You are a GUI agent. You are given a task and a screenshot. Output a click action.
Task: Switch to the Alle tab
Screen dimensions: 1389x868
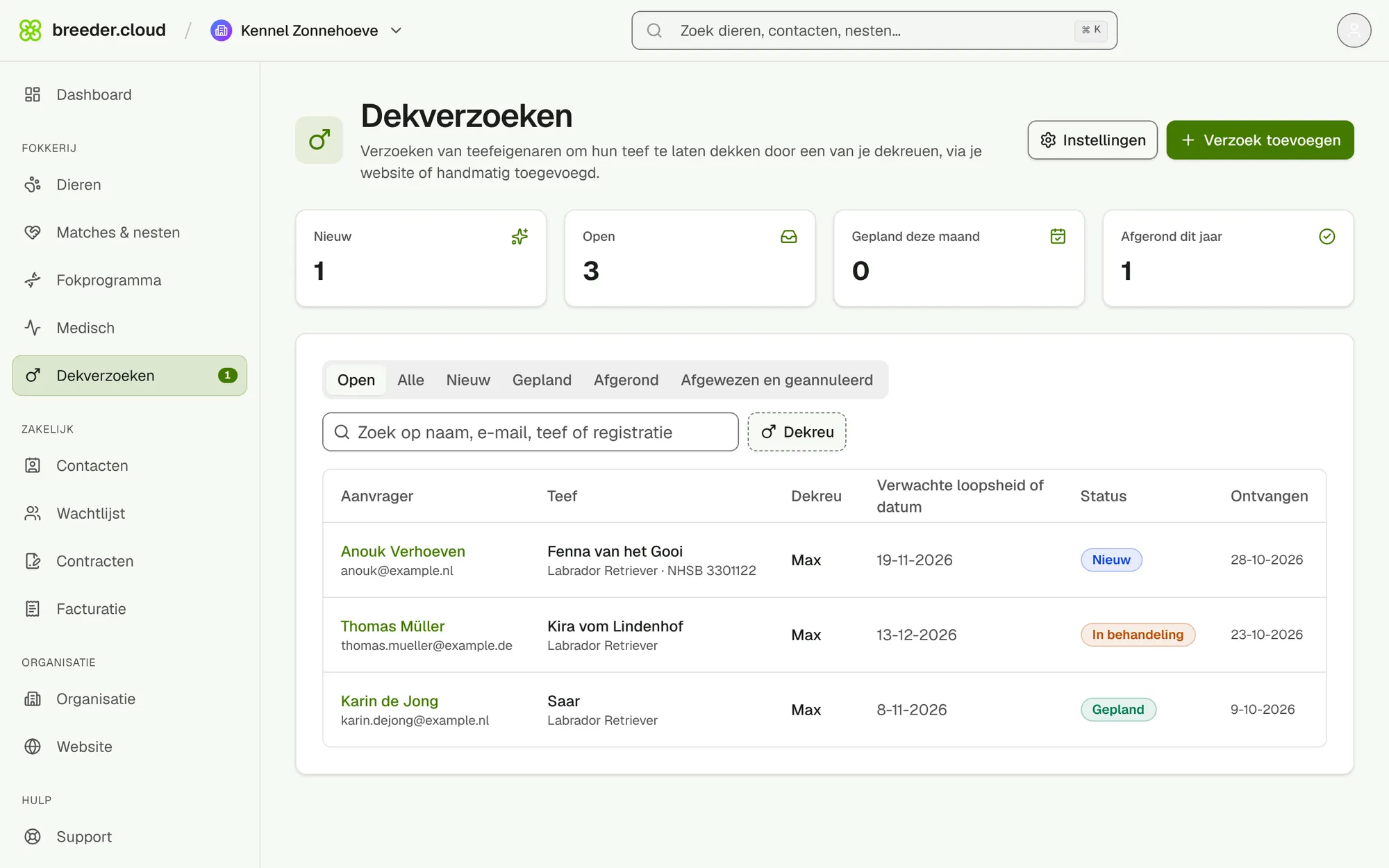410,380
